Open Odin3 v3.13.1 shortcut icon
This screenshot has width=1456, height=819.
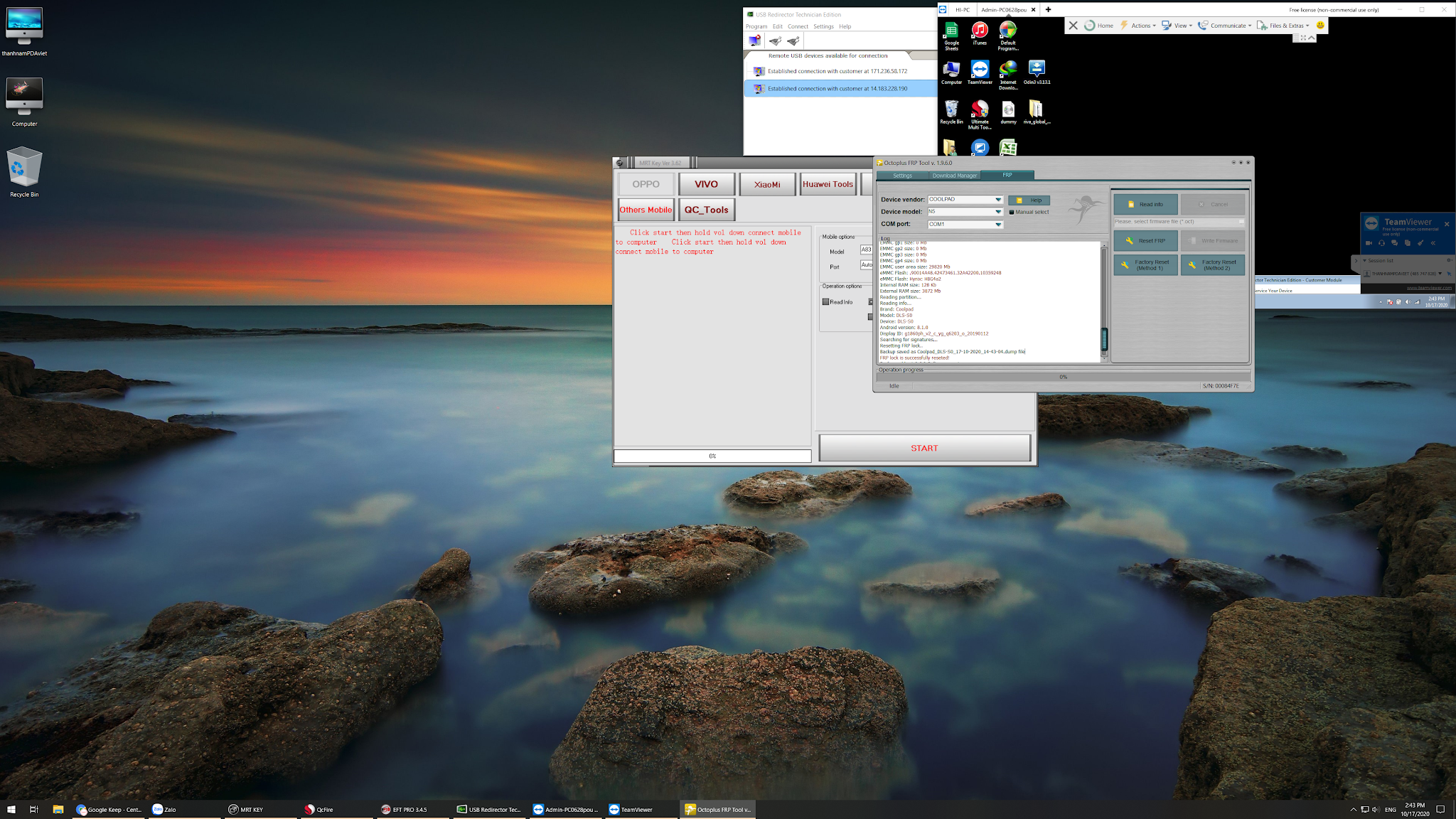coord(1037,72)
